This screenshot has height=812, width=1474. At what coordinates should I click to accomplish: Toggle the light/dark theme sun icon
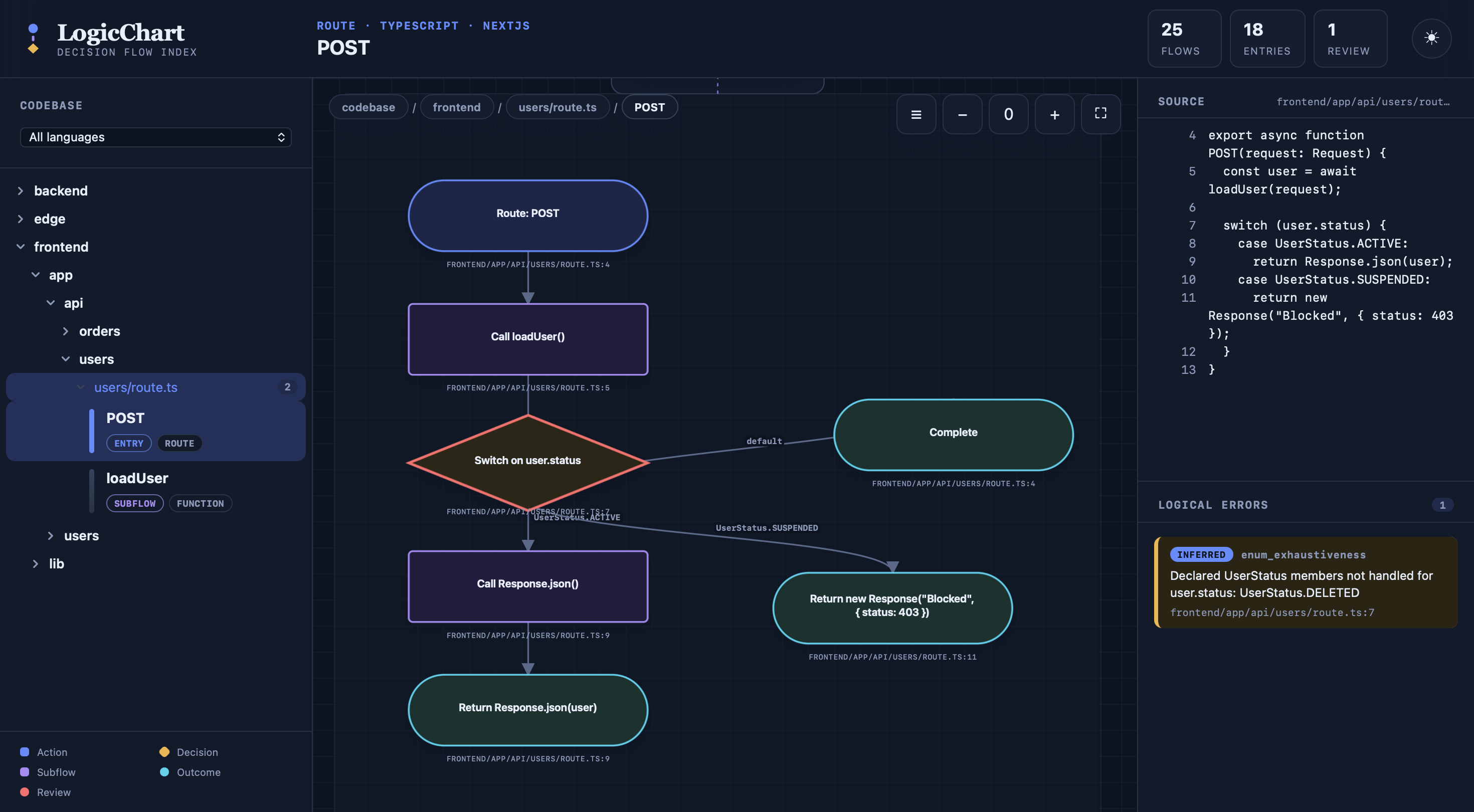click(x=1431, y=38)
